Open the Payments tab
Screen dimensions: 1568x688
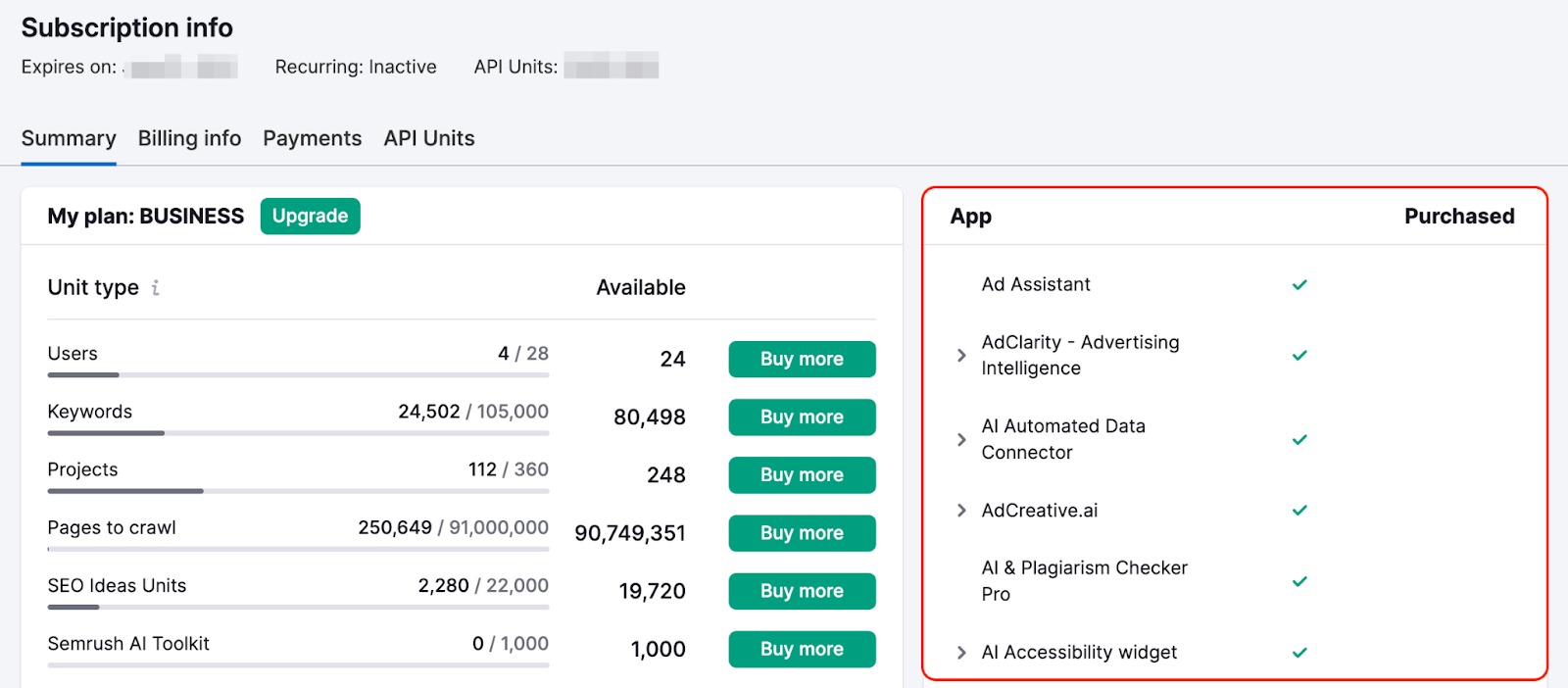pyautogui.click(x=312, y=138)
